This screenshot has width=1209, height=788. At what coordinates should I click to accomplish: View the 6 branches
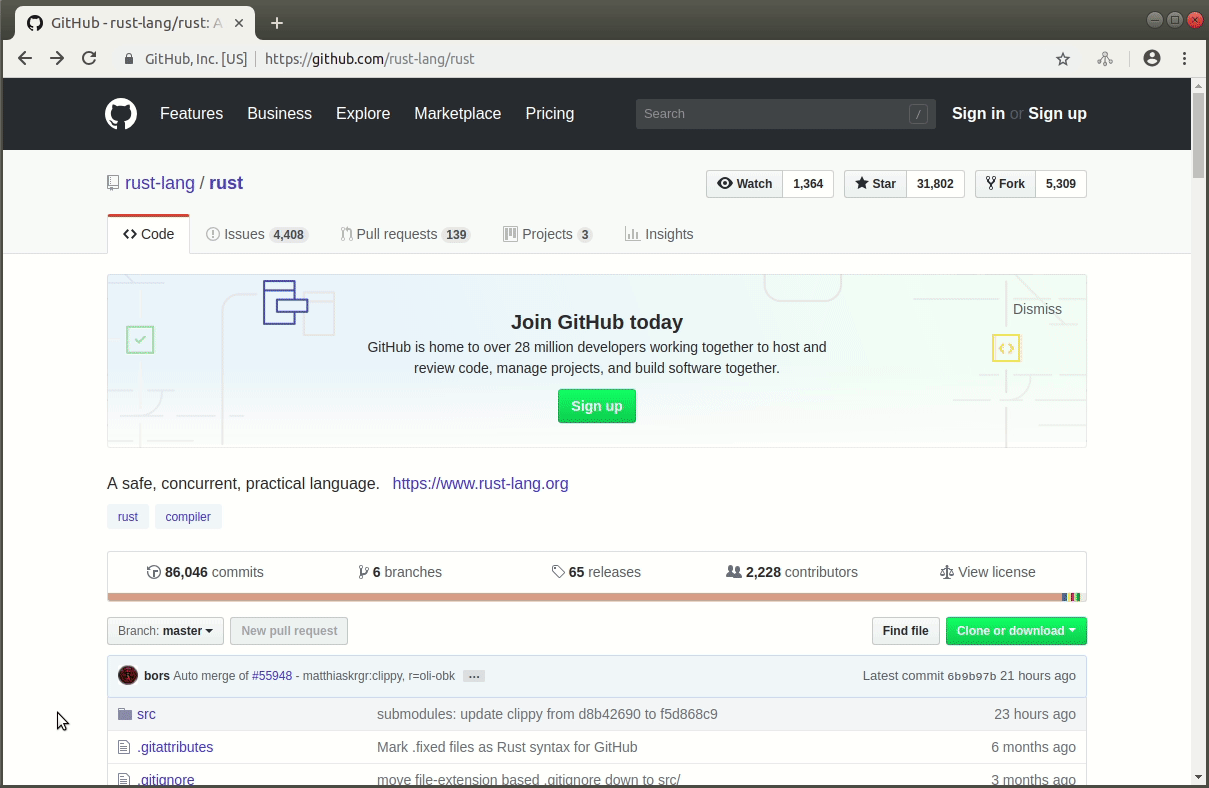pyautogui.click(x=400, y=572)
